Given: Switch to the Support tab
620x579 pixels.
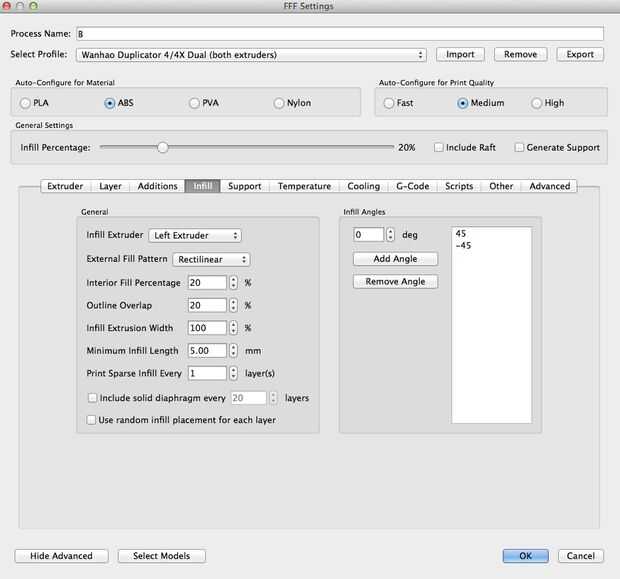Looking at the screenshot, I should pyautogui.click(x=244, y=186).
